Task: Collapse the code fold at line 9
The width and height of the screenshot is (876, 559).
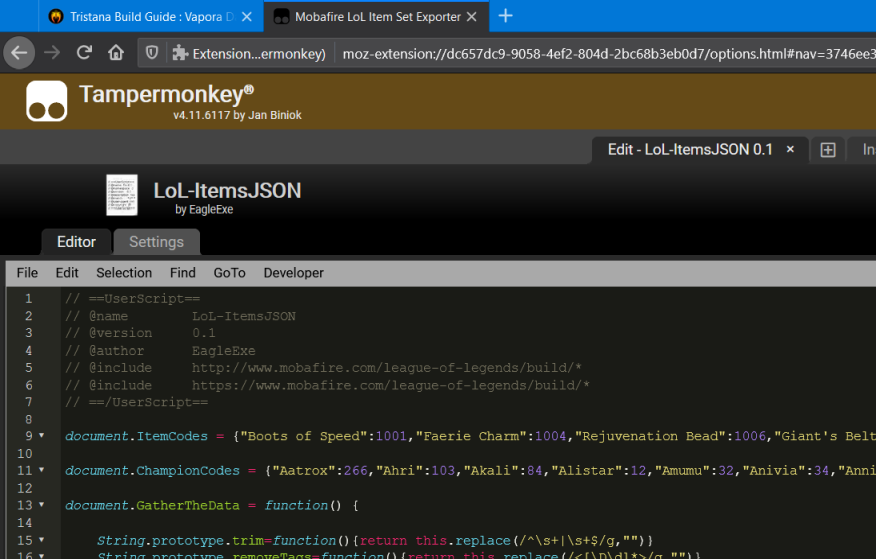Action: [x=42, y=435]
